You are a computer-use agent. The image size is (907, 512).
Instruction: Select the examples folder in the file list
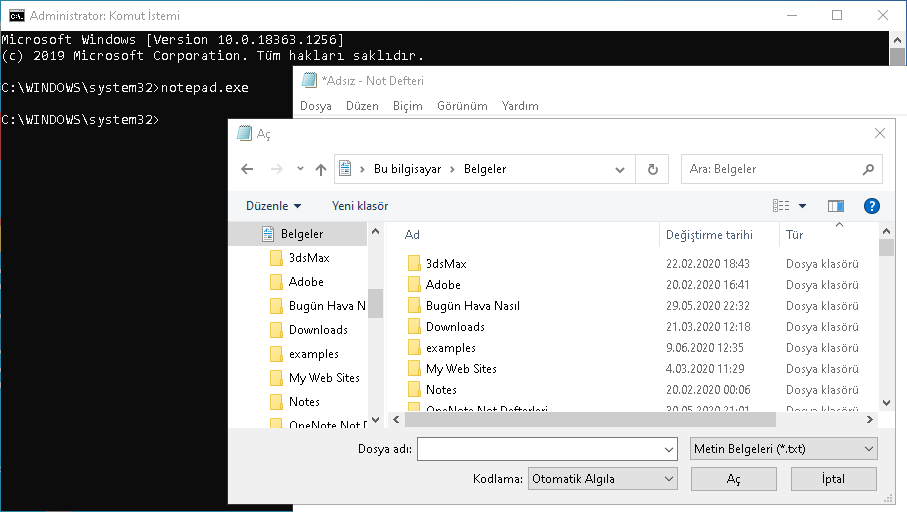pos(450,348)
